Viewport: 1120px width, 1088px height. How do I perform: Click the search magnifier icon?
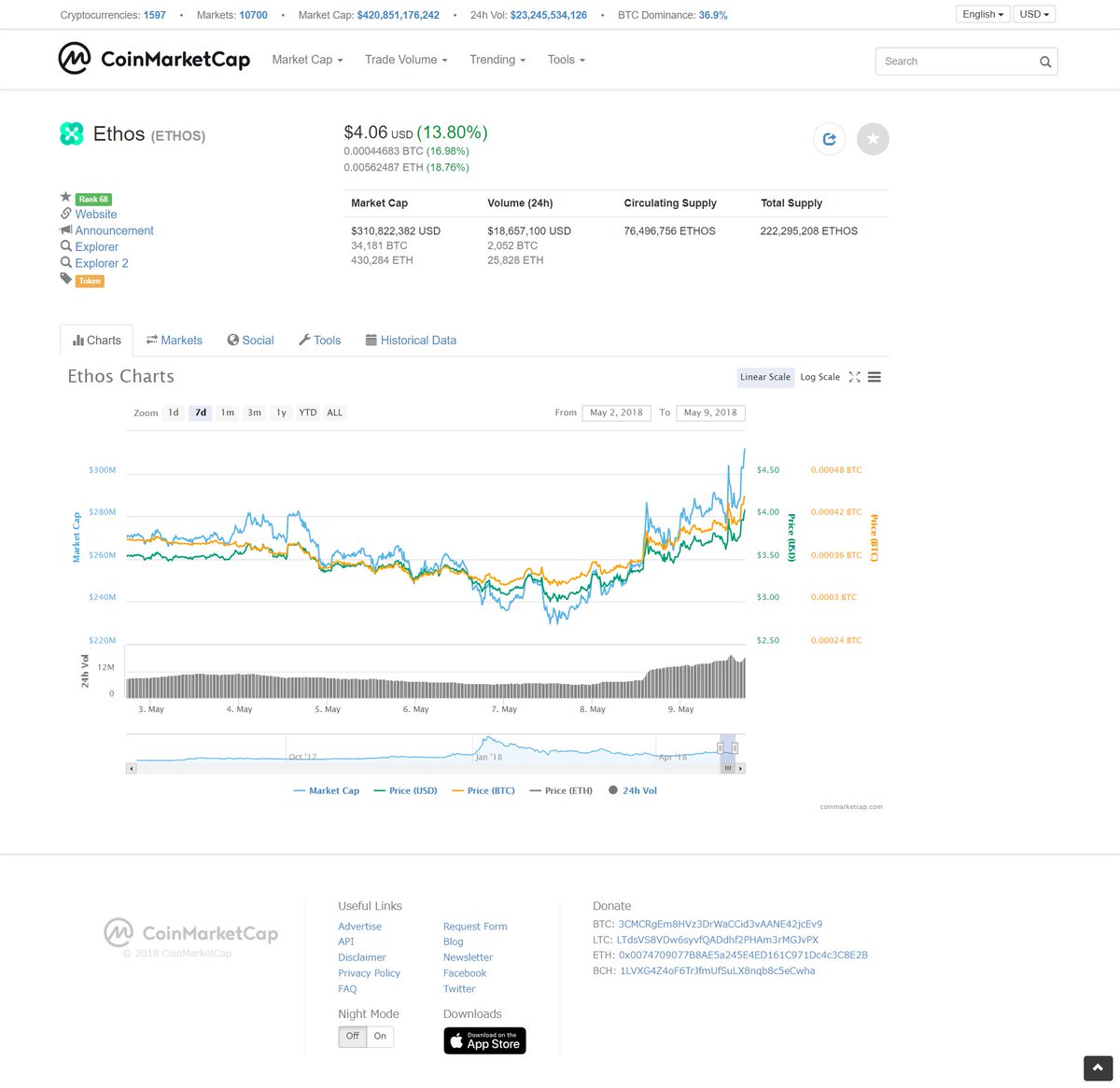(x=1045, y=62)
